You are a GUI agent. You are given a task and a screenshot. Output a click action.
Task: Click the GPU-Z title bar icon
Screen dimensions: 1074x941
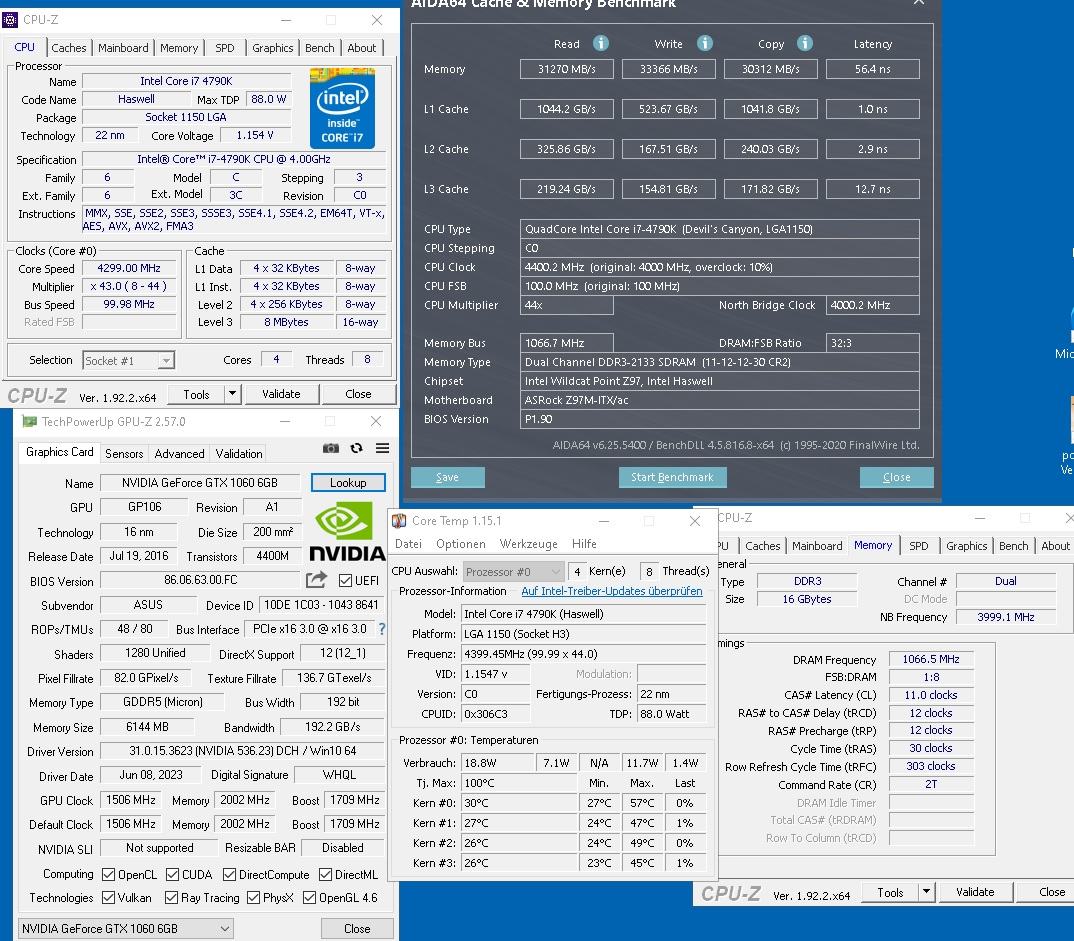point(29,421)
